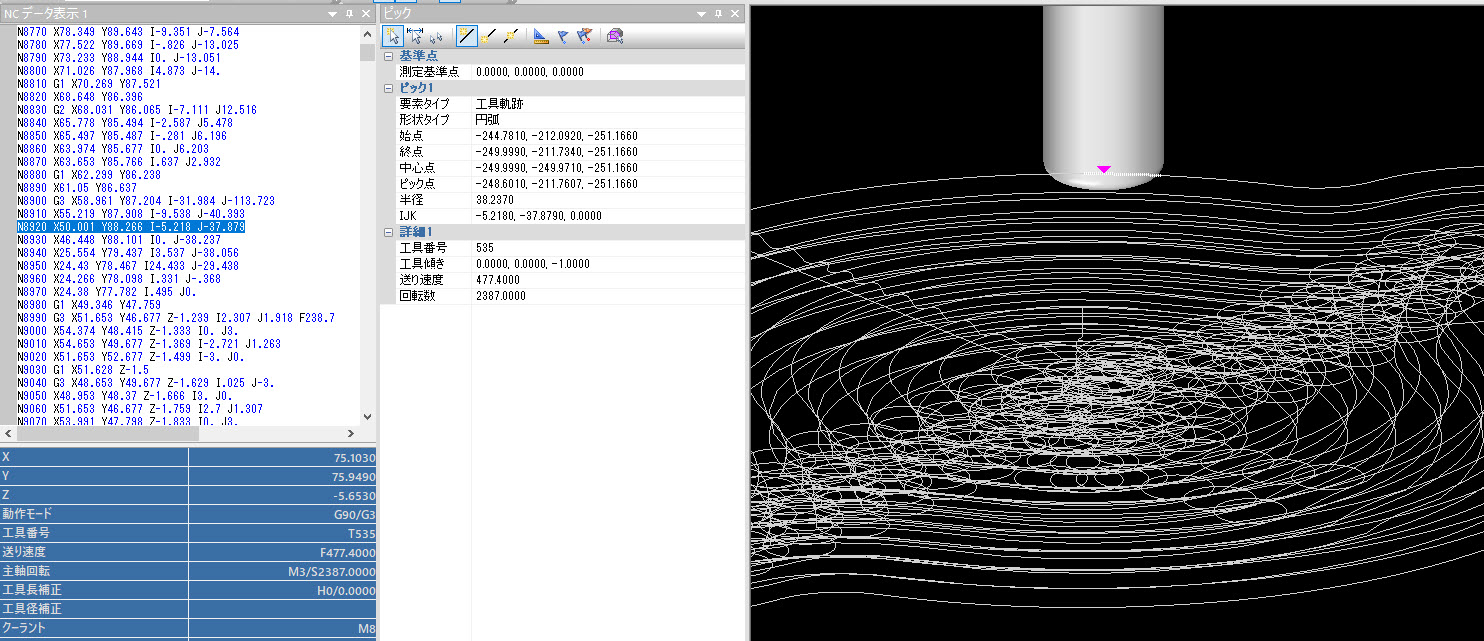The width and height of the screenshot is (1484, 641).
Task: Select highlighted NC line N8920
Action: pos(132,228)
